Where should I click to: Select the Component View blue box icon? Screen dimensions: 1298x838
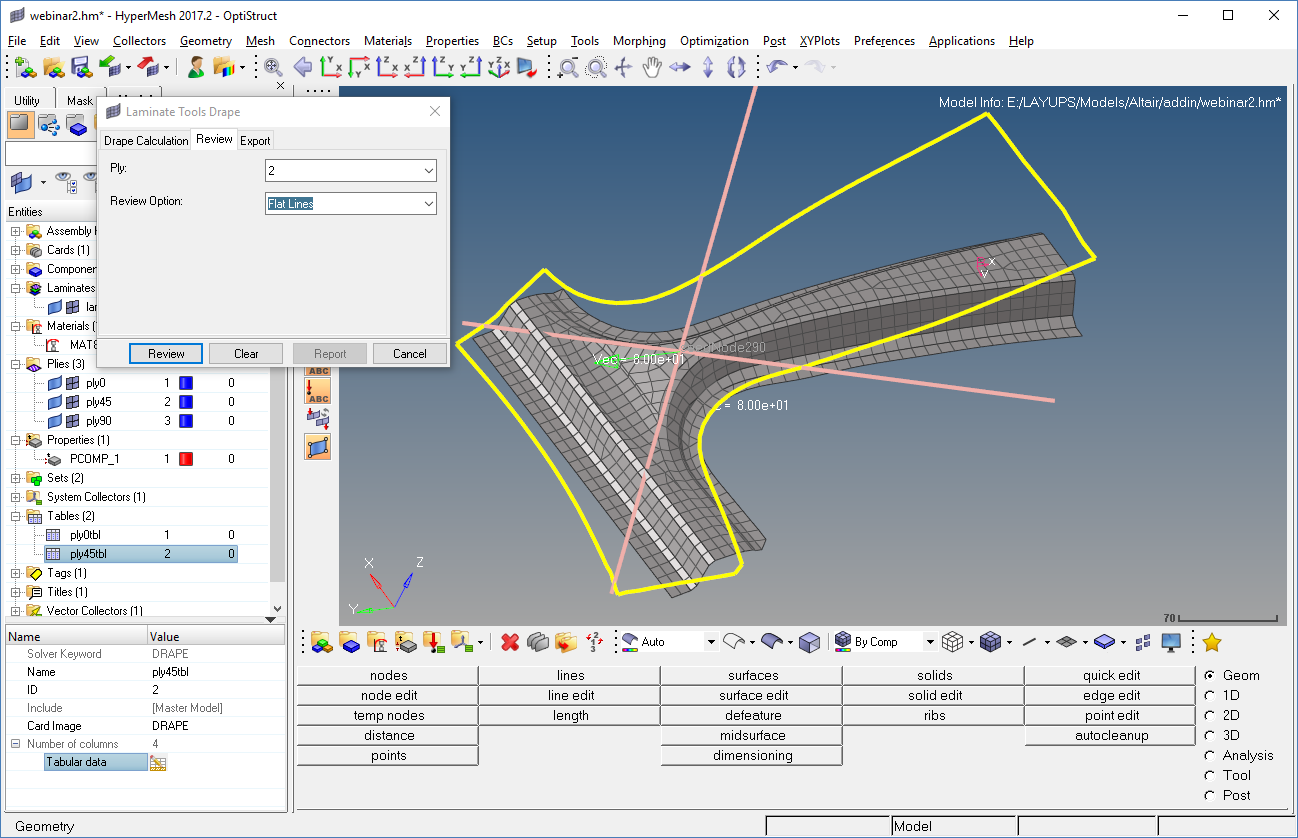pyautogui.click(x=76, y=125)
